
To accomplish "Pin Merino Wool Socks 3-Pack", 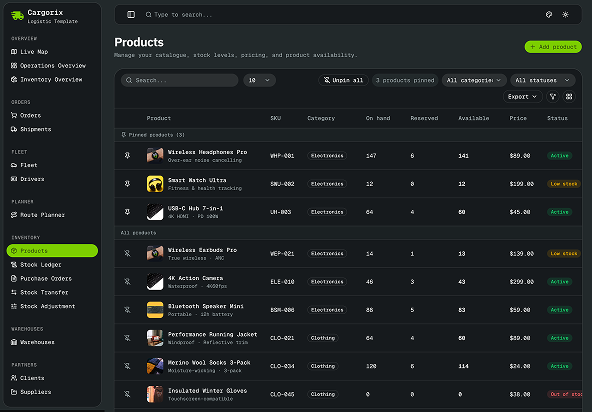I will 128,366.
